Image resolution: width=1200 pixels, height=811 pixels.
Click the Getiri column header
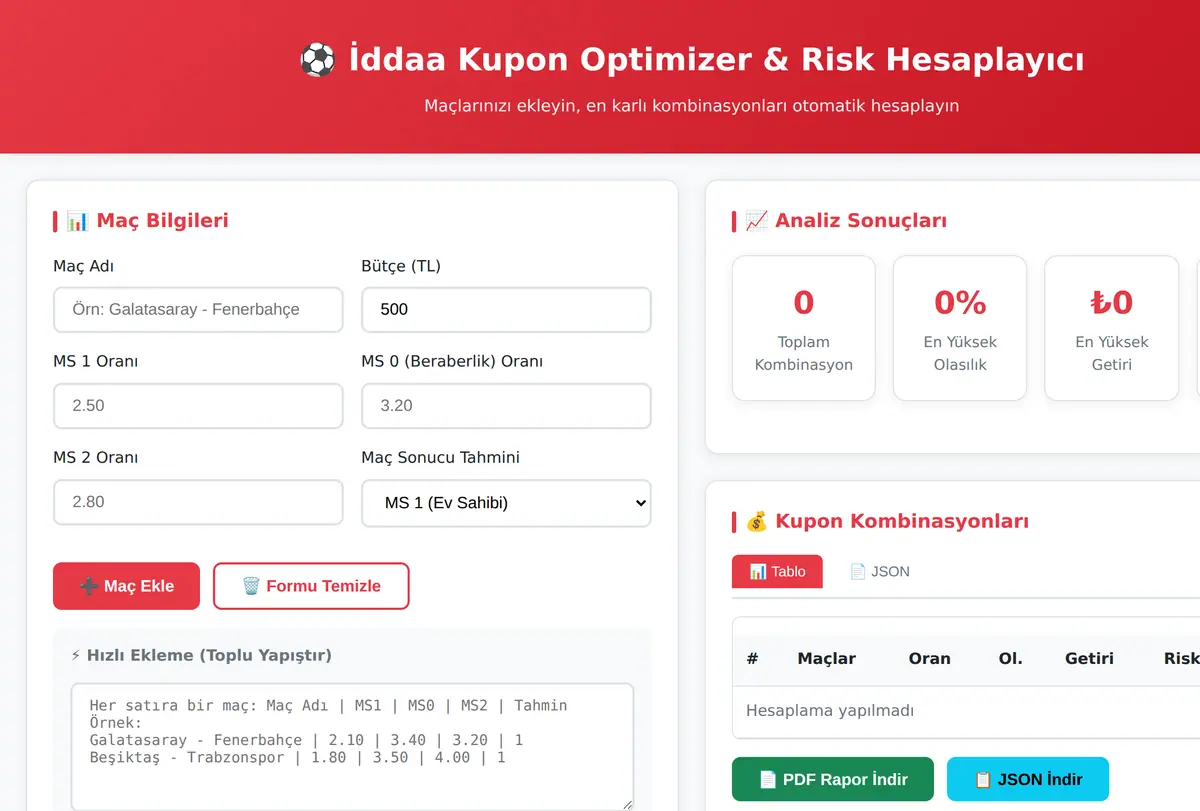(1089, 658)
